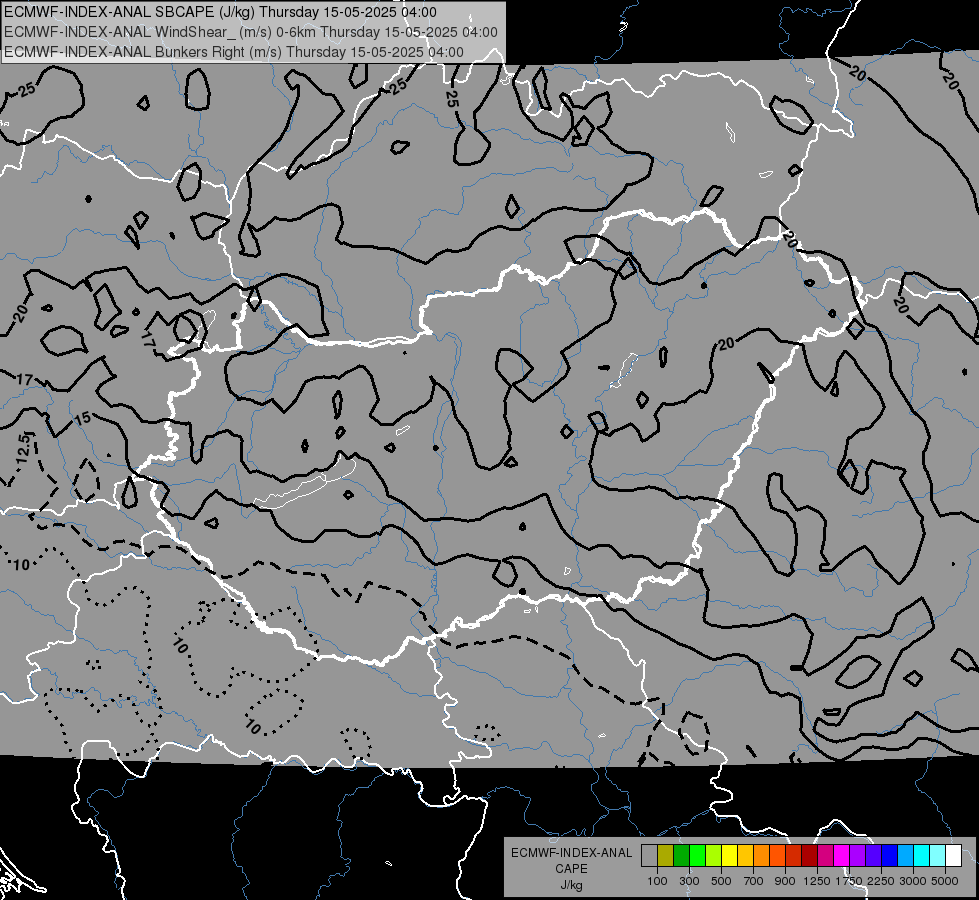
Task: Select the purple legend swatch
Action: [x=857, y=856]
